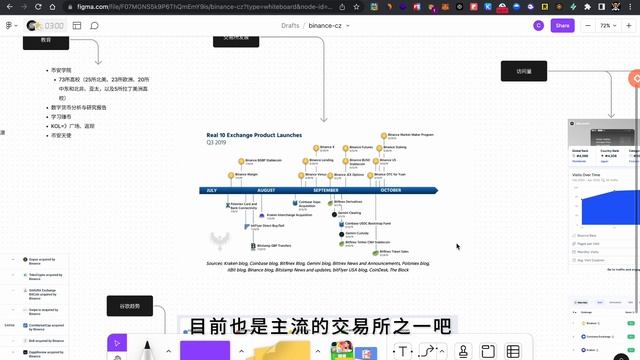Expand the marker tool options chevron
The width and height of the screenshot is (640, 360).
point(168,351)
